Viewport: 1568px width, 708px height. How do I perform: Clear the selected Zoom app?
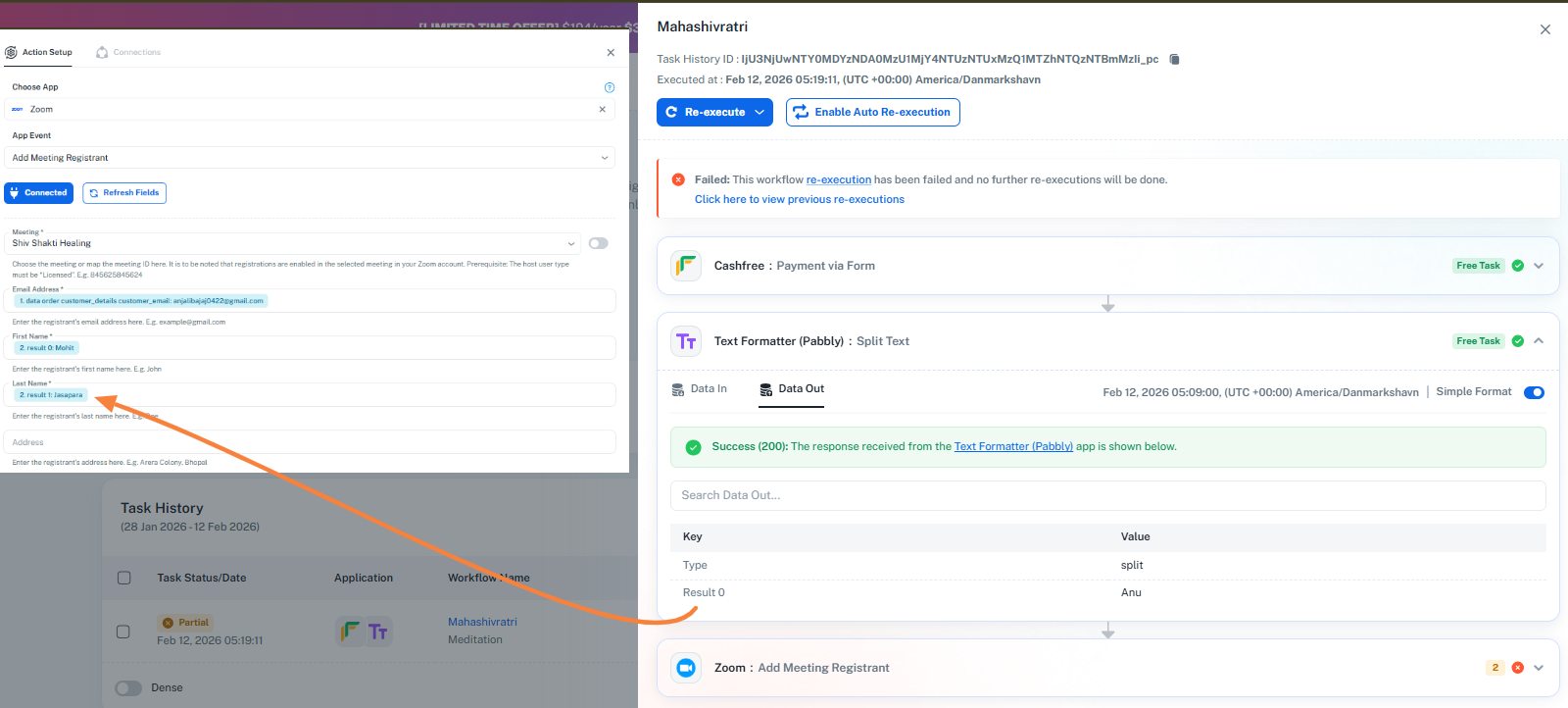point(602,110)
